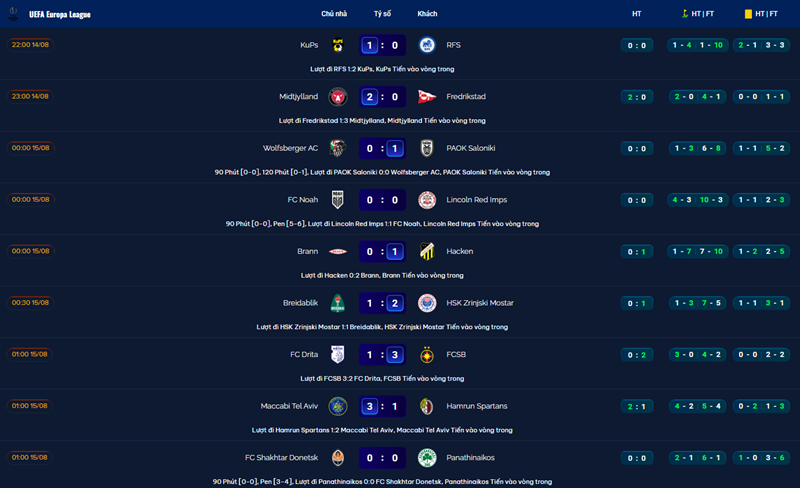
Task: Select the corner HT|FT column header
Action: [x=697, y=14]
